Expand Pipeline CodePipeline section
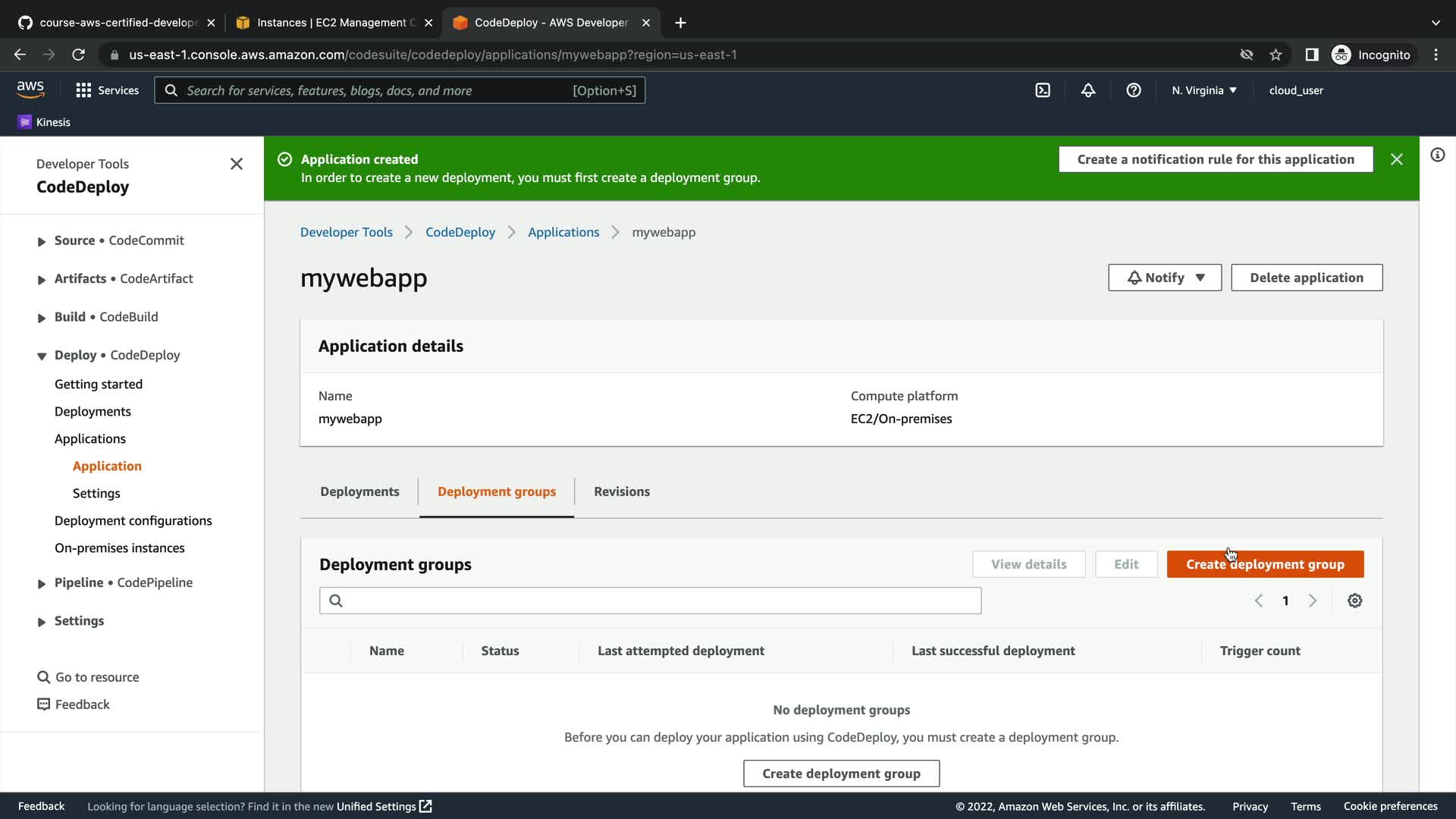The width and height of the screenshot is (1456, 819). pos(42,583)
